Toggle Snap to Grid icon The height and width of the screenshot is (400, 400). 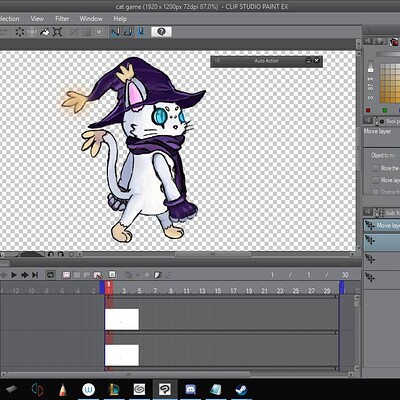pyautogui.click(x=141, y=32)
